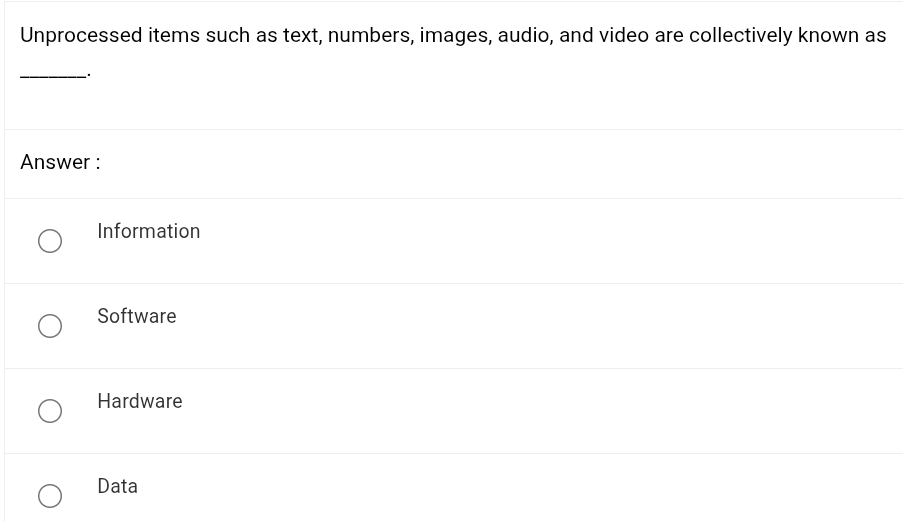Click the word "Unprocessed" in the question
This screenshot has width=903, height=522.
click(x=81, y=35)
